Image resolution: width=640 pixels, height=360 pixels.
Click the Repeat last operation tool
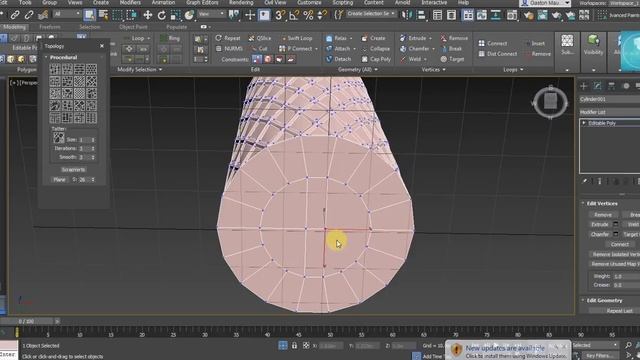(228, 38)
